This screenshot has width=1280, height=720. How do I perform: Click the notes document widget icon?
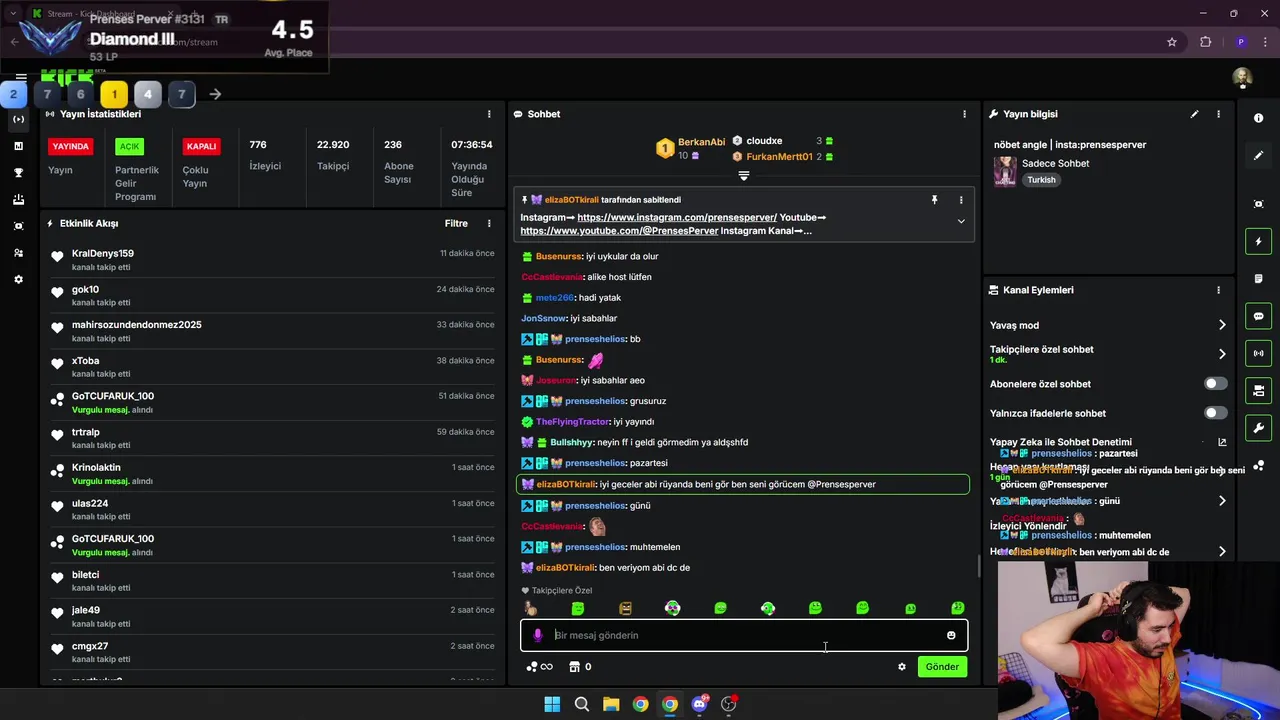tap(1258, 278)
